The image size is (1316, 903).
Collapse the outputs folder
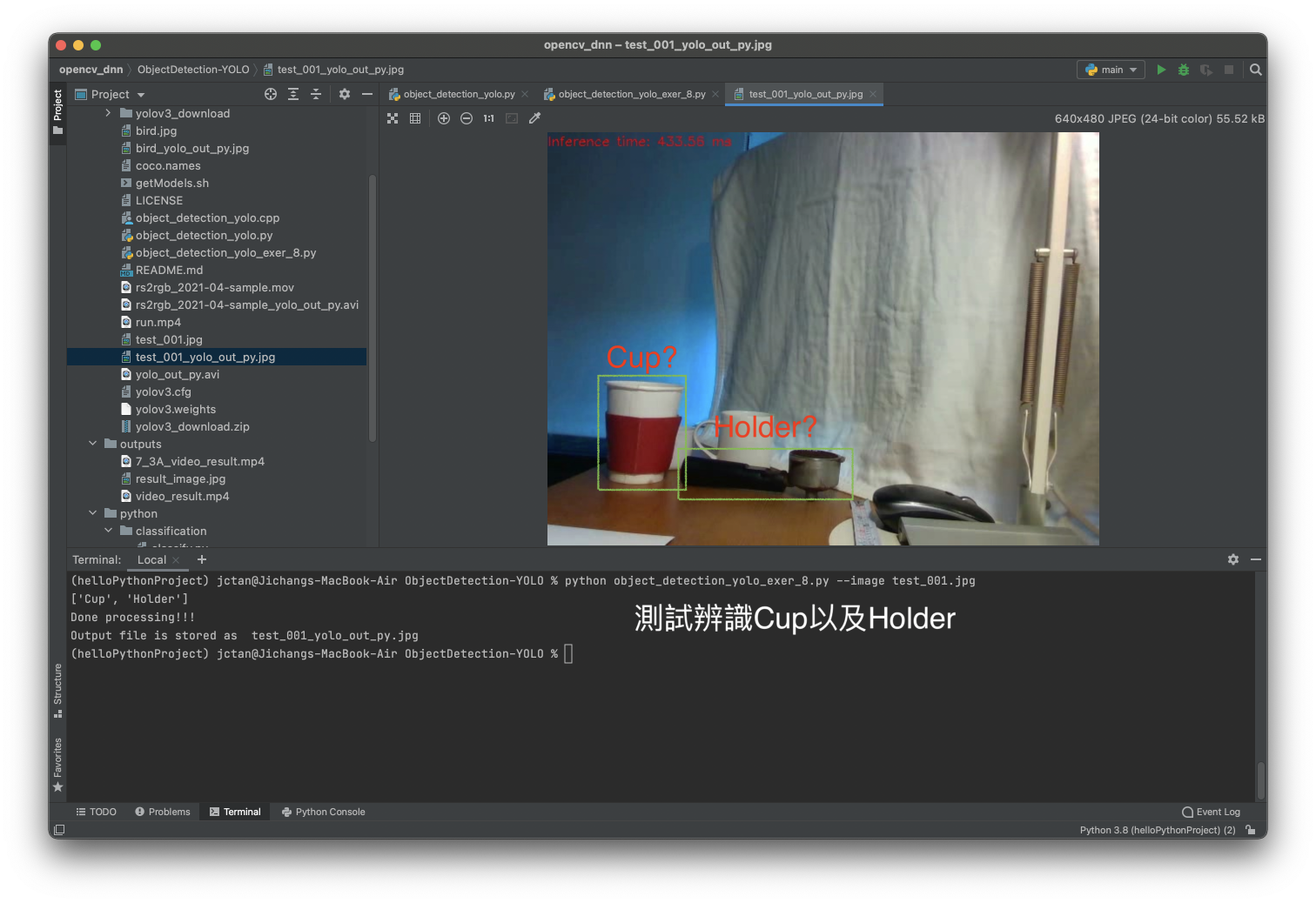coord(93,444)
